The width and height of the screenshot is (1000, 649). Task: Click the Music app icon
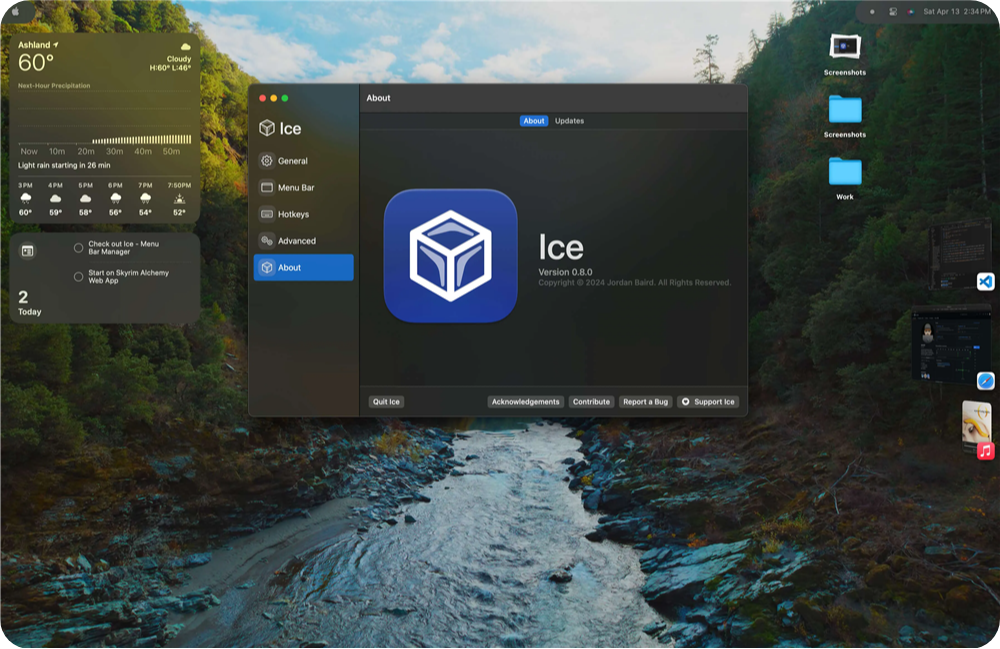click(985, 451)
